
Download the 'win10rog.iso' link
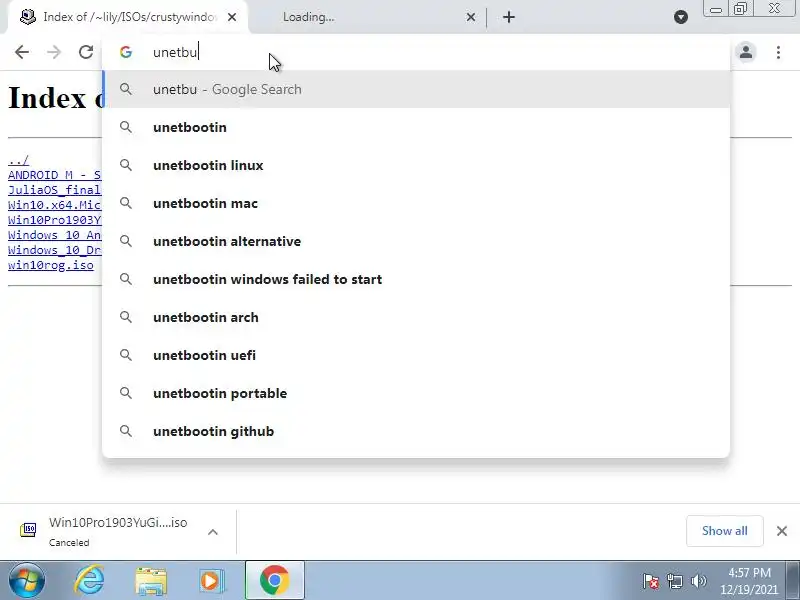(x=51, y=265)
